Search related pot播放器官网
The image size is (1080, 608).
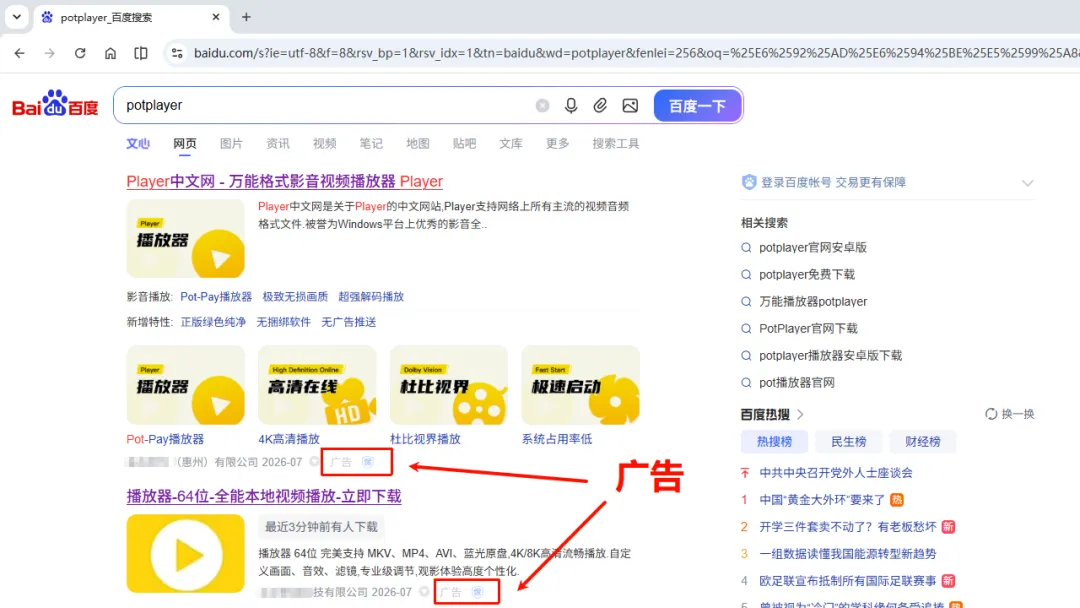tap(796, 382)
